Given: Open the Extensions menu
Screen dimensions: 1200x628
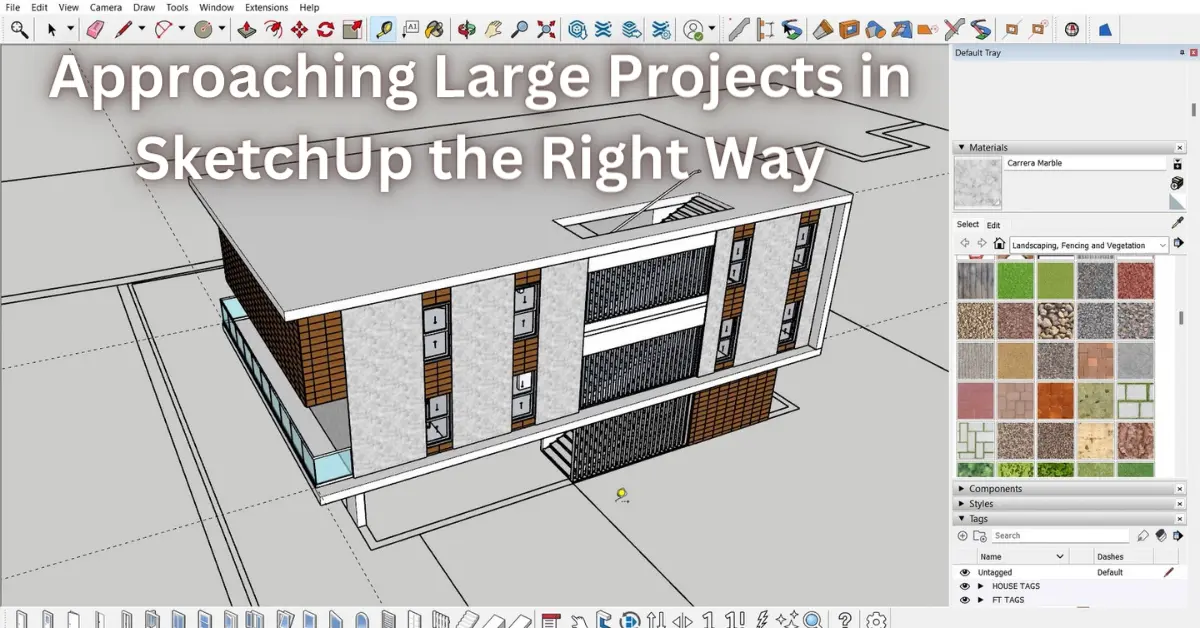Looking at the screenshot, I should coord(266,7).
